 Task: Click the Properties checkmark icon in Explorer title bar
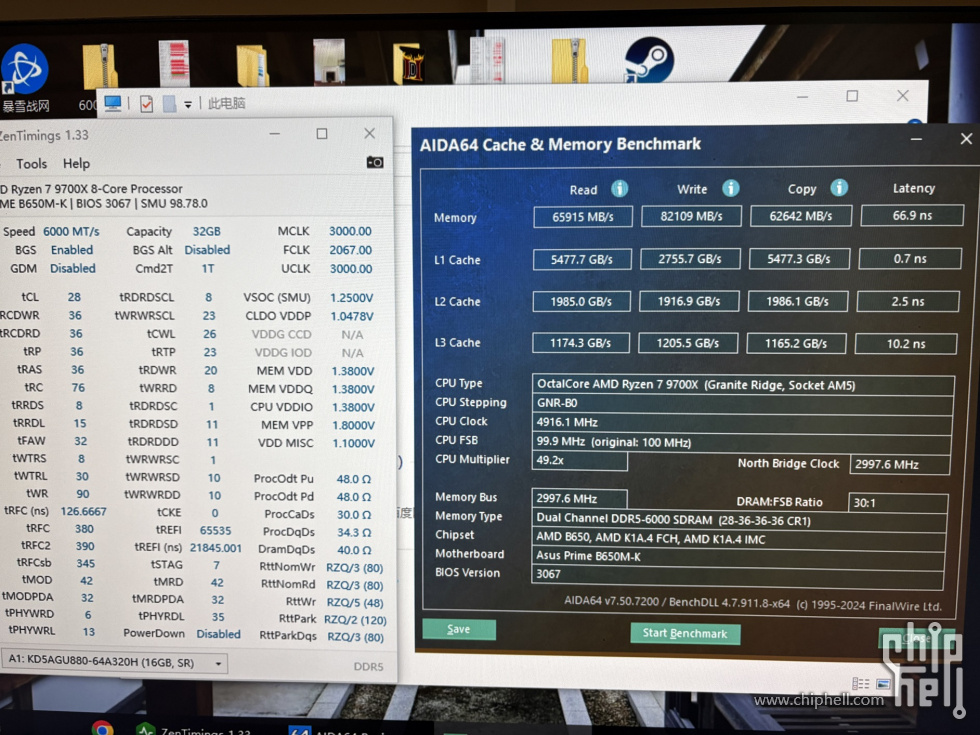pos(146,104)
